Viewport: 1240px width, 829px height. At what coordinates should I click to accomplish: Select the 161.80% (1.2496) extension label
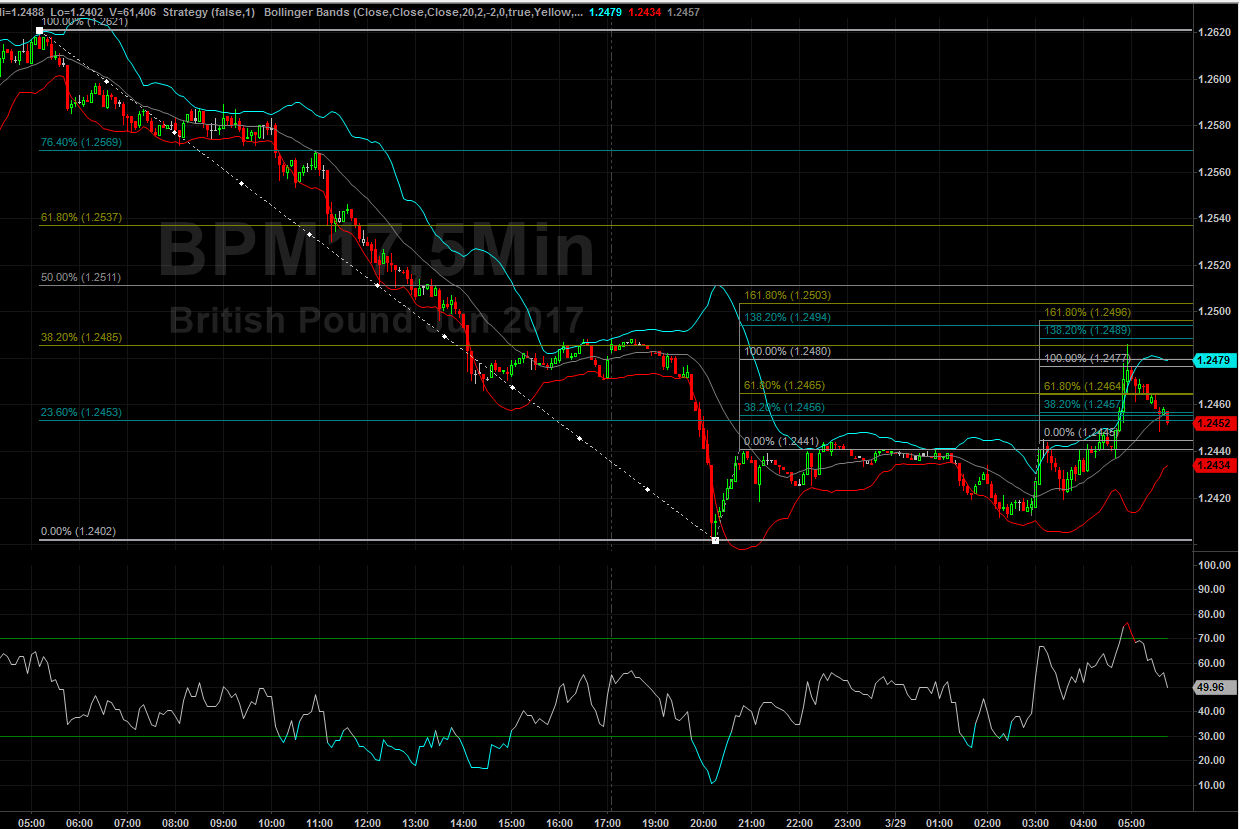[x=1088, y=312]
